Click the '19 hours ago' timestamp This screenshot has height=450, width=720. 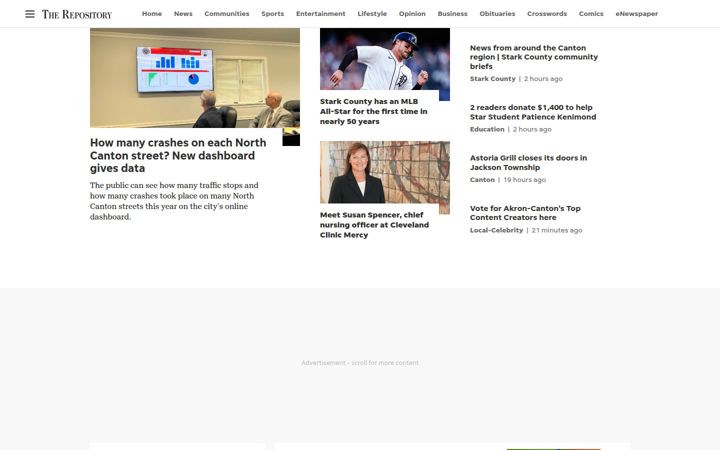524,180
